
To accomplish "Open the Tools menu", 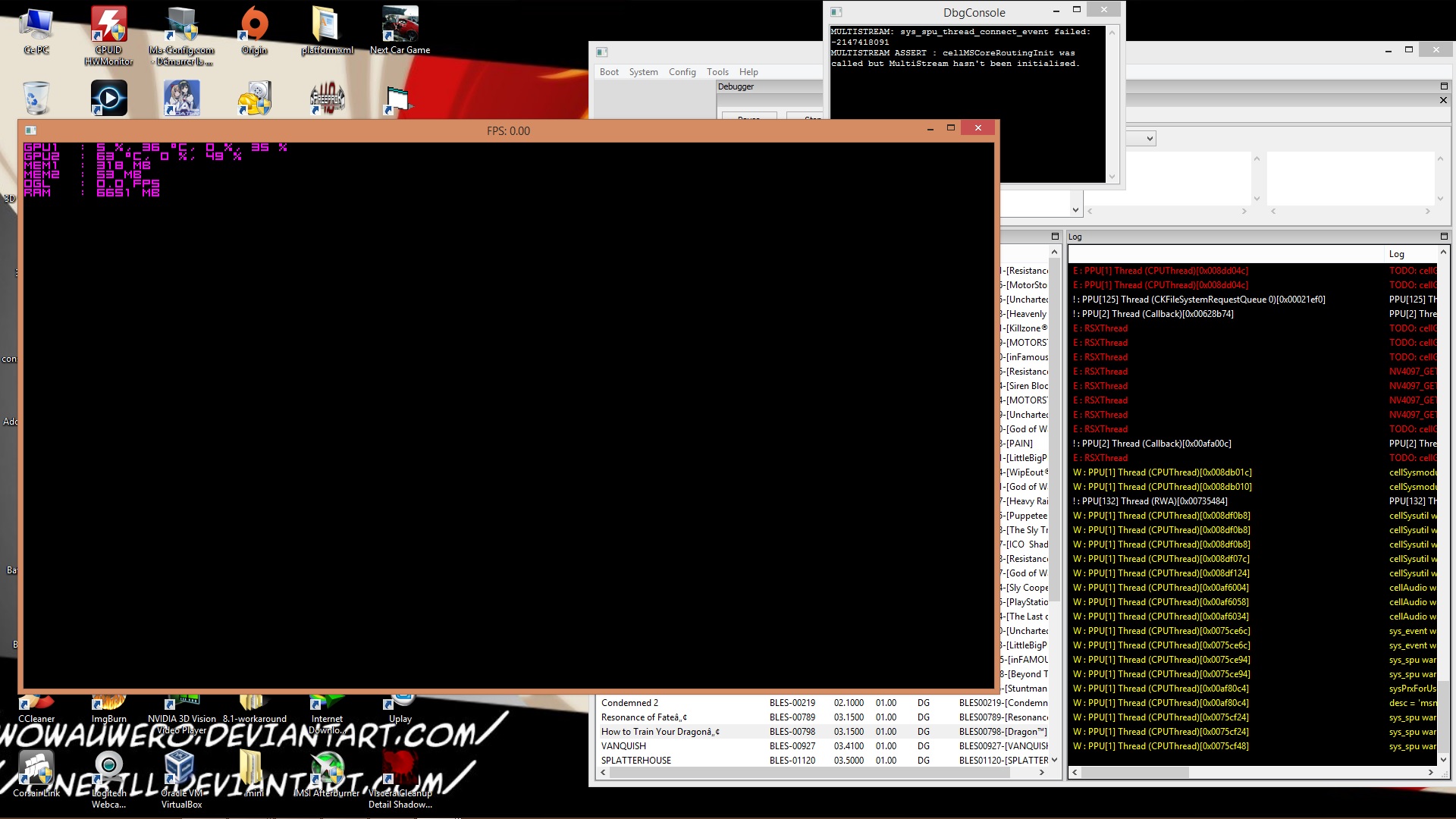I will point(717,72).
